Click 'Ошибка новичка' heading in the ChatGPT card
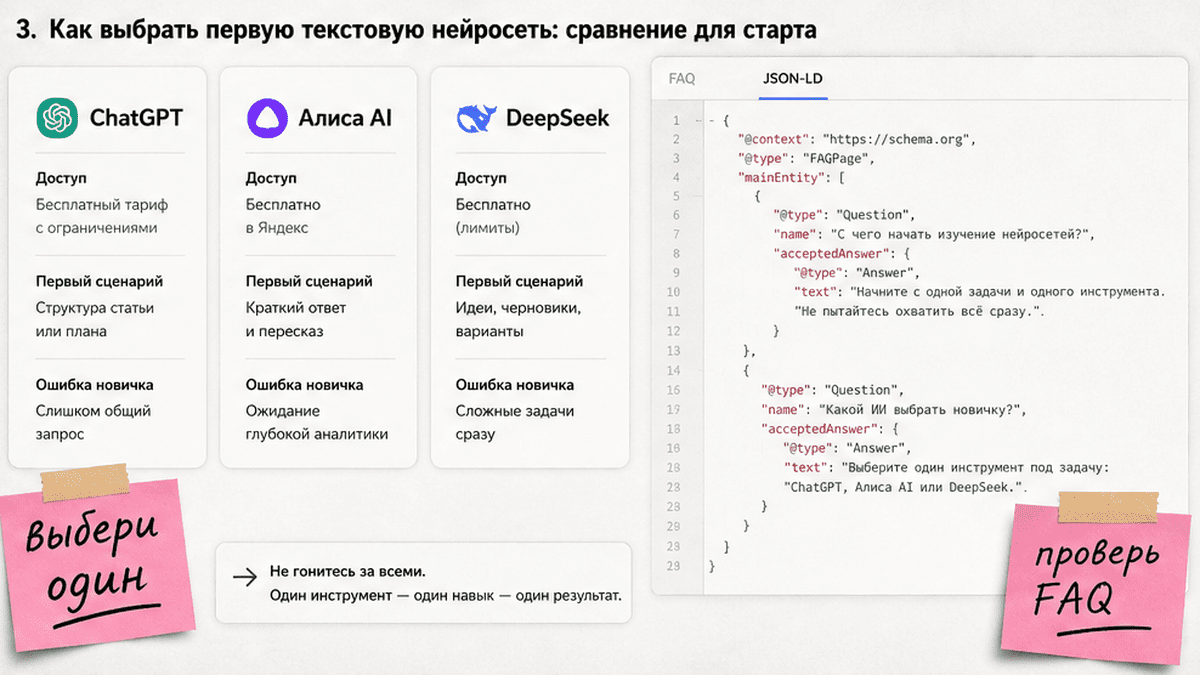Screen dimensions: 1200x675 (95, 384)
